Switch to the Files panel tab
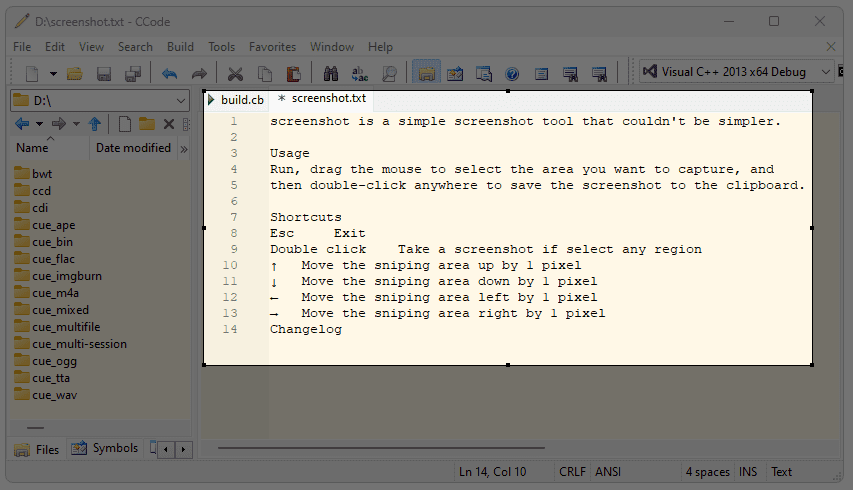 pyautogui.click(x=37, y=450)
